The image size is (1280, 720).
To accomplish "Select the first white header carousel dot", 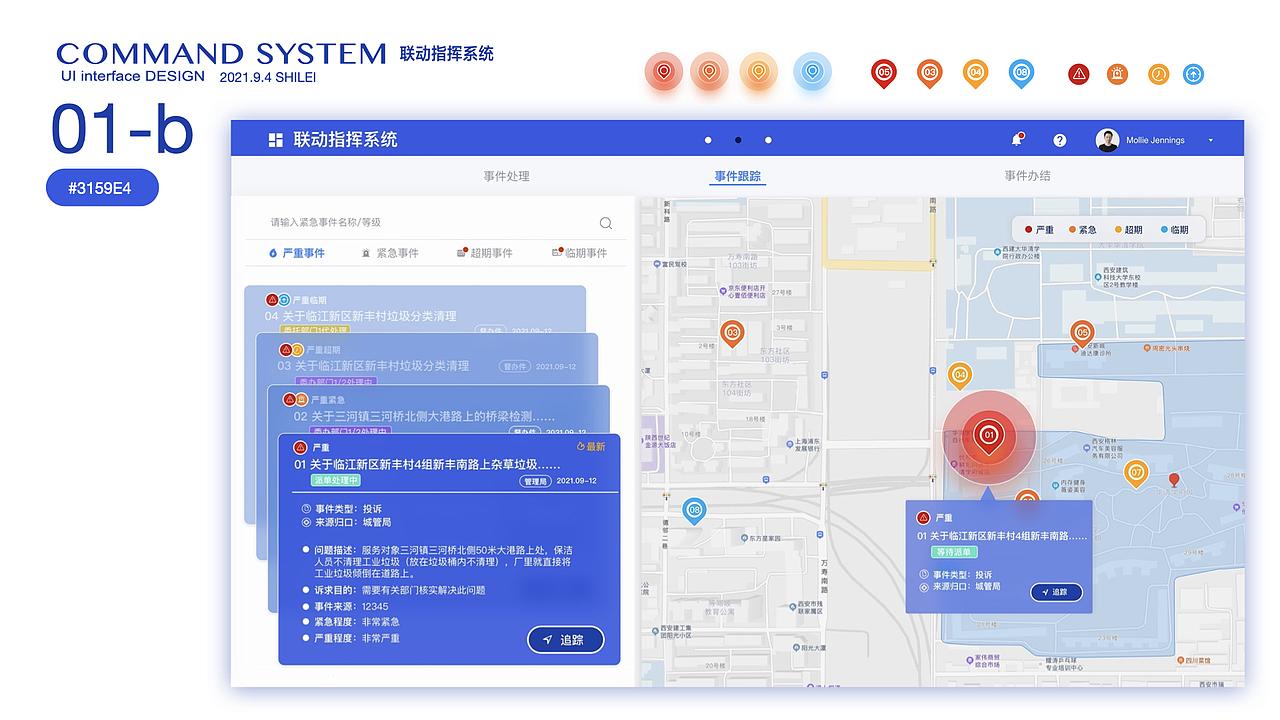I will click(x=708, y=140).
